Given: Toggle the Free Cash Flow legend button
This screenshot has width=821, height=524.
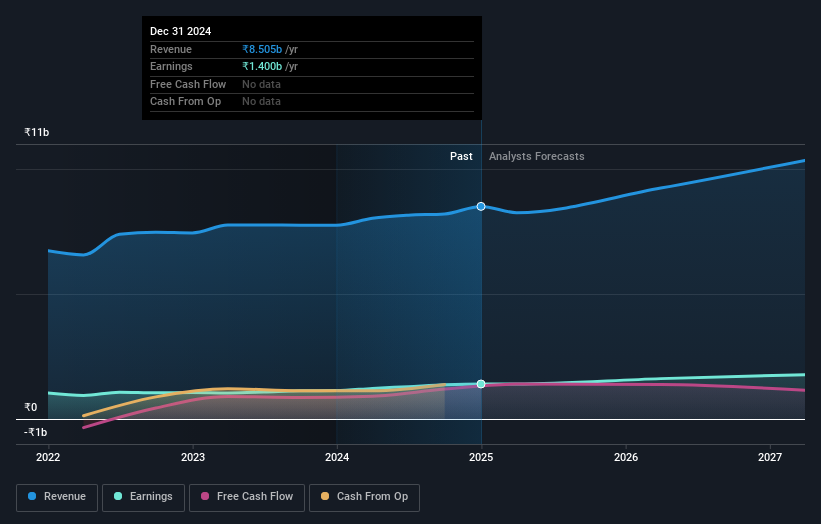Looking at the screenshot, I should pyautogui.click(x=247, y=497).
